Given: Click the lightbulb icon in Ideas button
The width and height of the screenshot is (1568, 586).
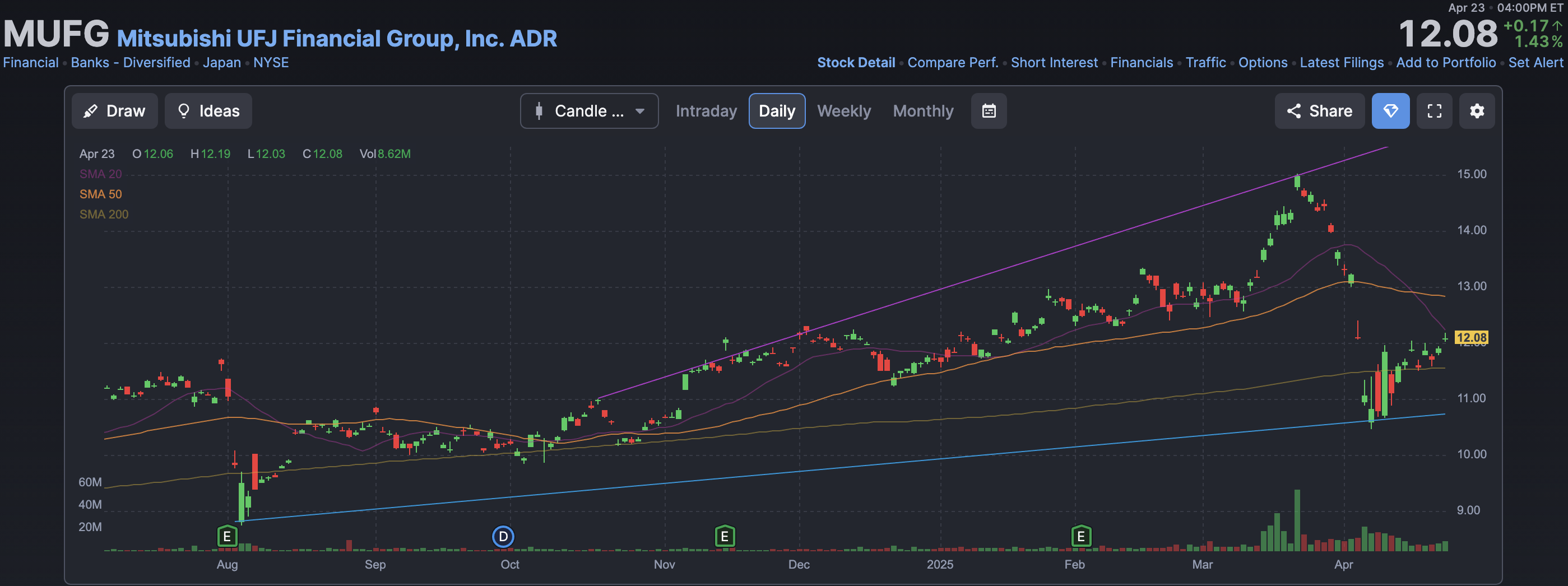Looking at the screenshot, I should [183, 111].
